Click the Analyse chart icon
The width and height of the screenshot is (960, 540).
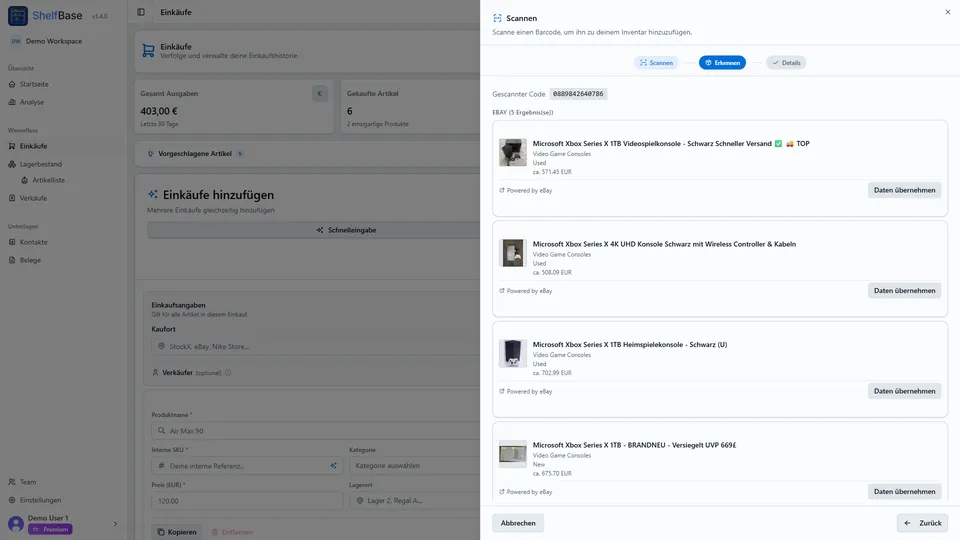point(12,102)
